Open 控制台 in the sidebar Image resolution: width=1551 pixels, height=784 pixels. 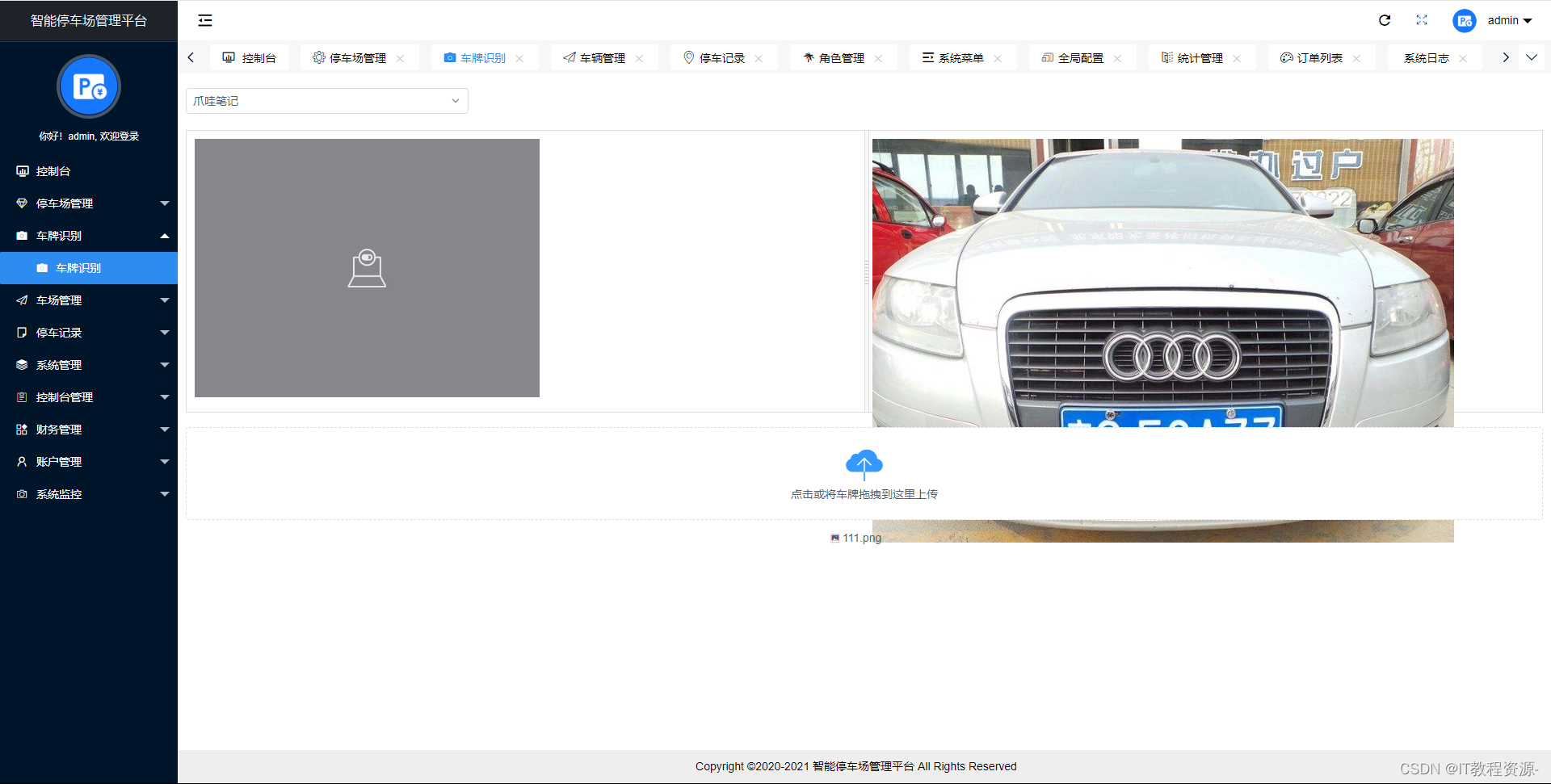click(89, 171)
